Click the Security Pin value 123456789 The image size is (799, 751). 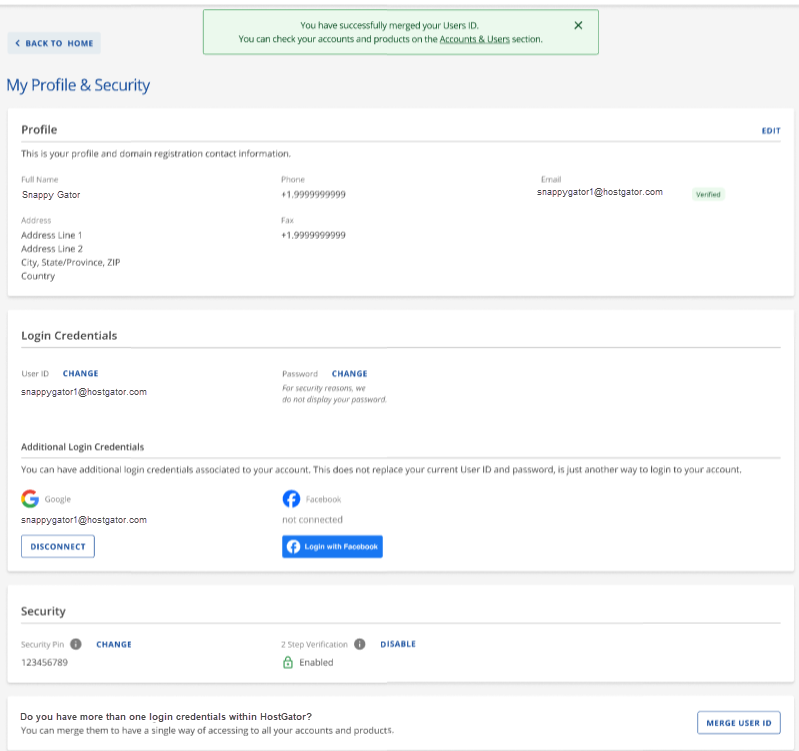45,662
